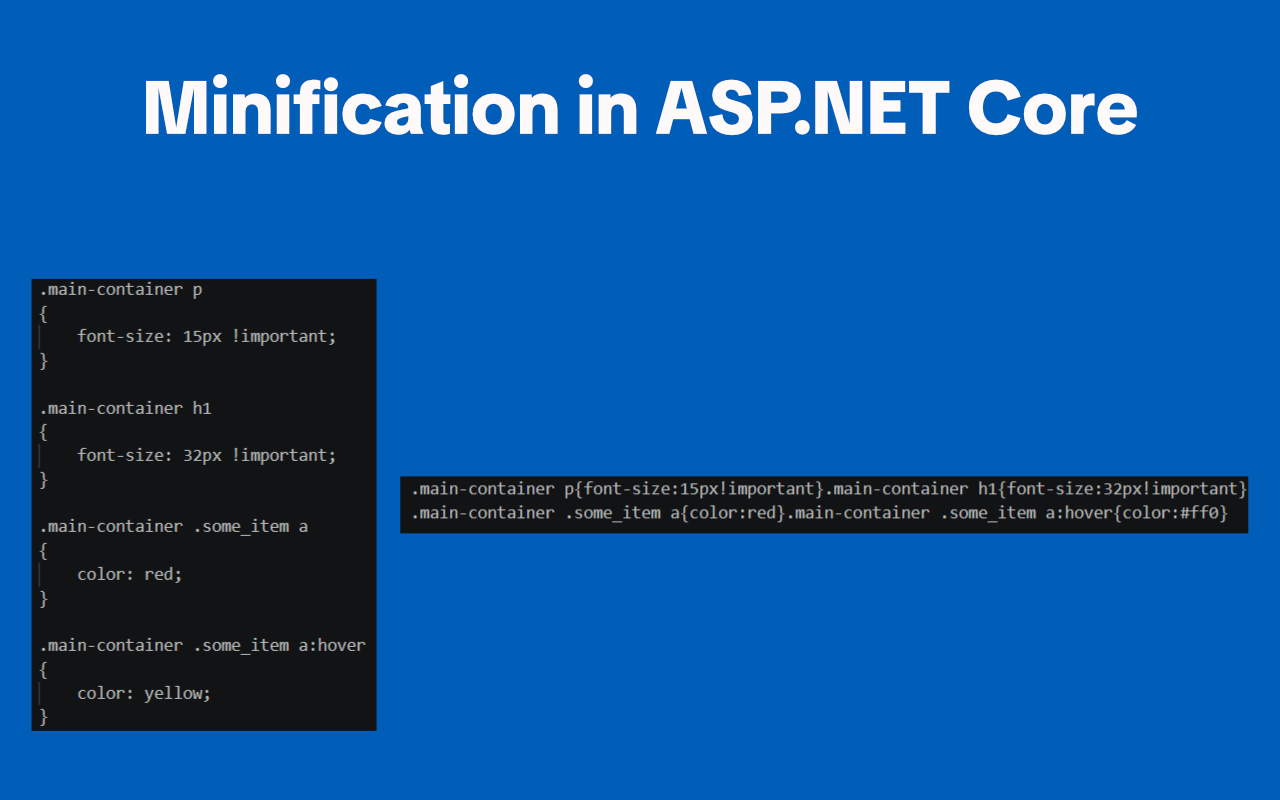Image resolution: width=1280 pixels, height=800 pixels.
Task: Click the ".main-container .some_item a:hover" selector line
Action: click(203, 645)
